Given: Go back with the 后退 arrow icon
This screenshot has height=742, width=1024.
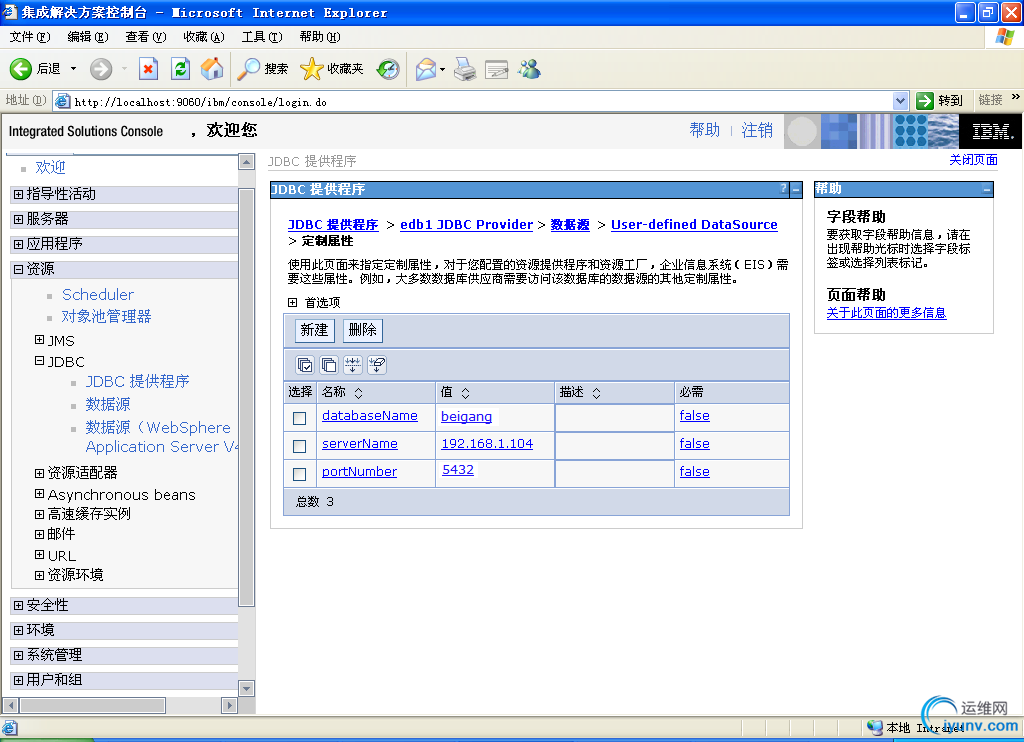Looking at the screenshot, I should pos(20,69).
